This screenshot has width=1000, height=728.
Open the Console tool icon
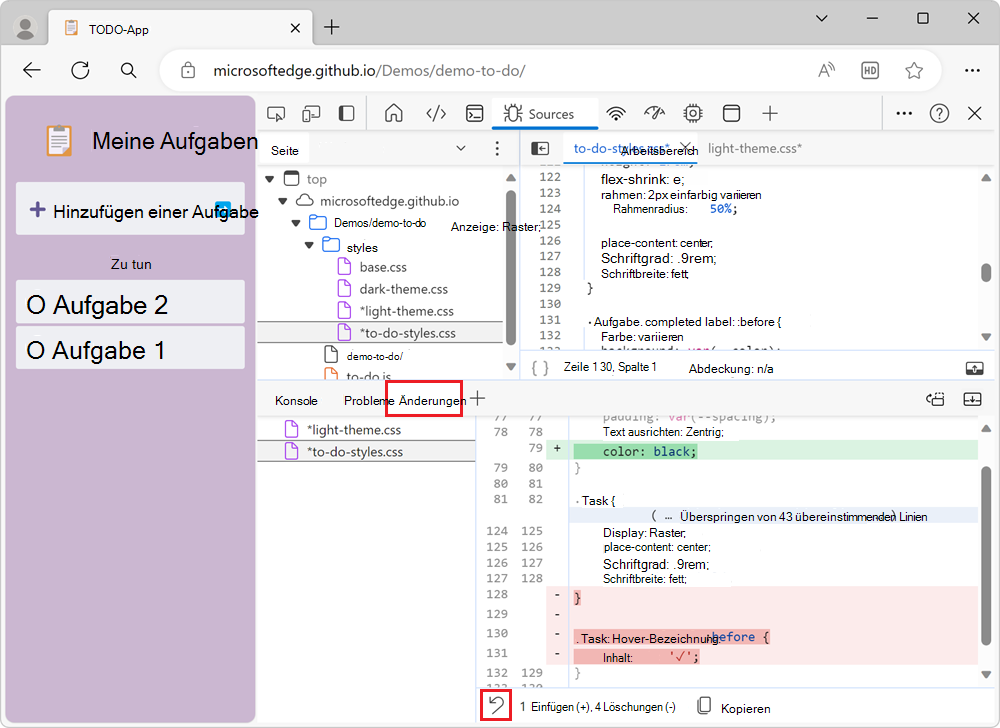(x=474, y=113)
